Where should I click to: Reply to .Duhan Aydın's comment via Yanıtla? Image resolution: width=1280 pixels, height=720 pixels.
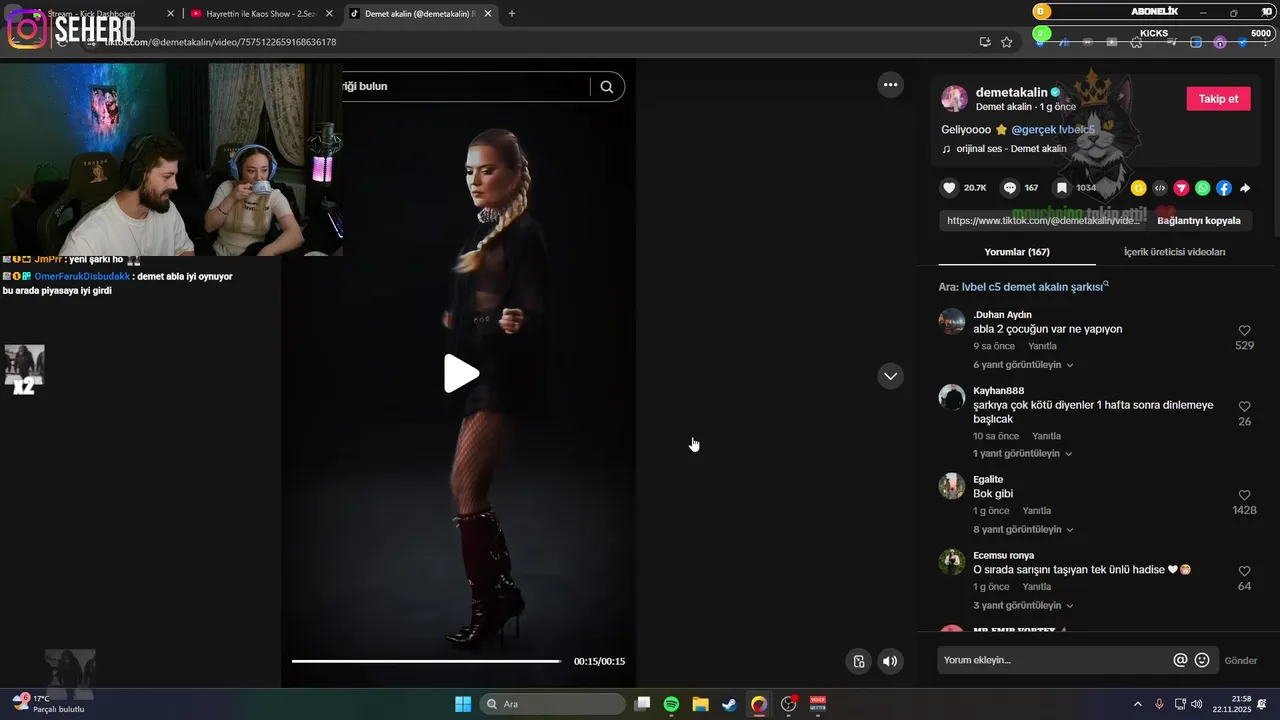coord(1043,347)
